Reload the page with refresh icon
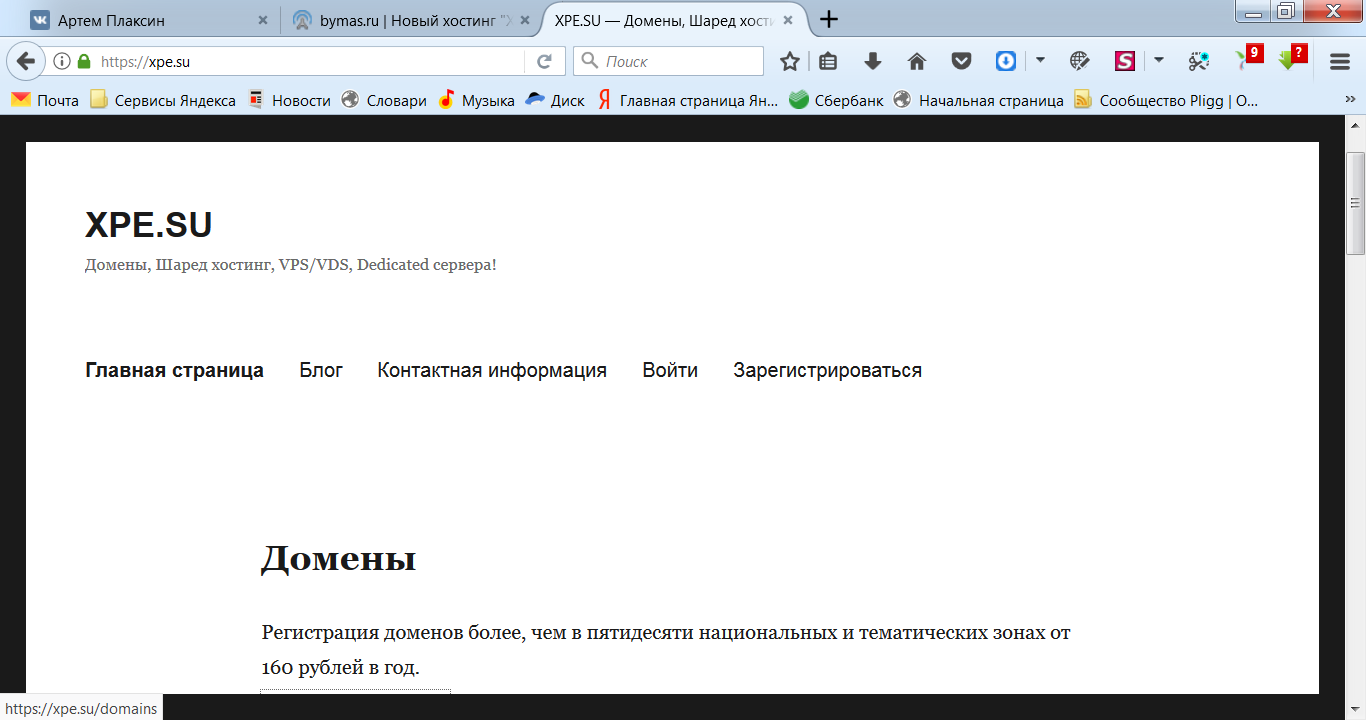Image resolution: width=1366 pixels, height=720 pixels. click(x=545, y=62)
